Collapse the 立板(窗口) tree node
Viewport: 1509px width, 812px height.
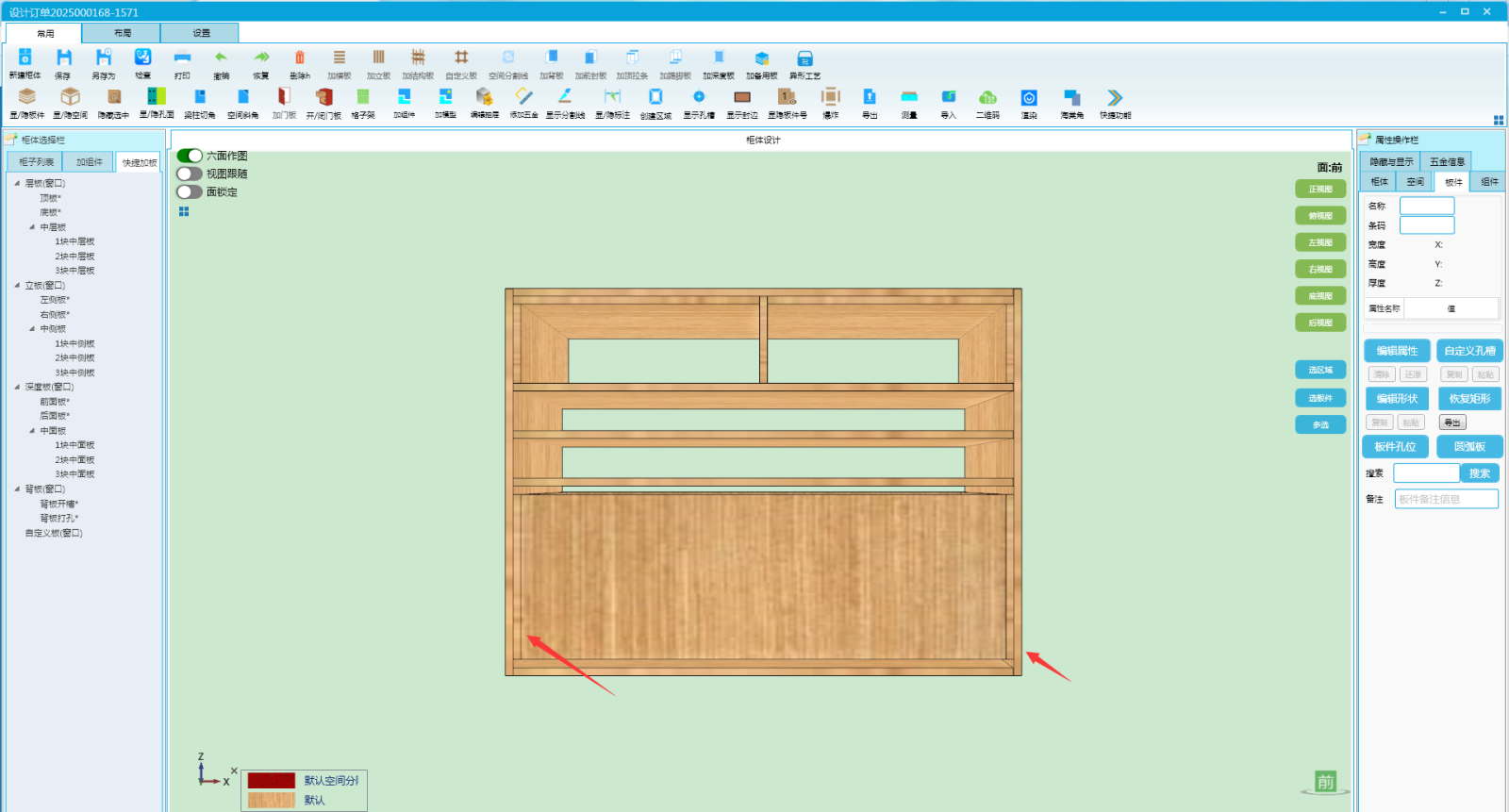pyautogui.click(x=17, y=285)
